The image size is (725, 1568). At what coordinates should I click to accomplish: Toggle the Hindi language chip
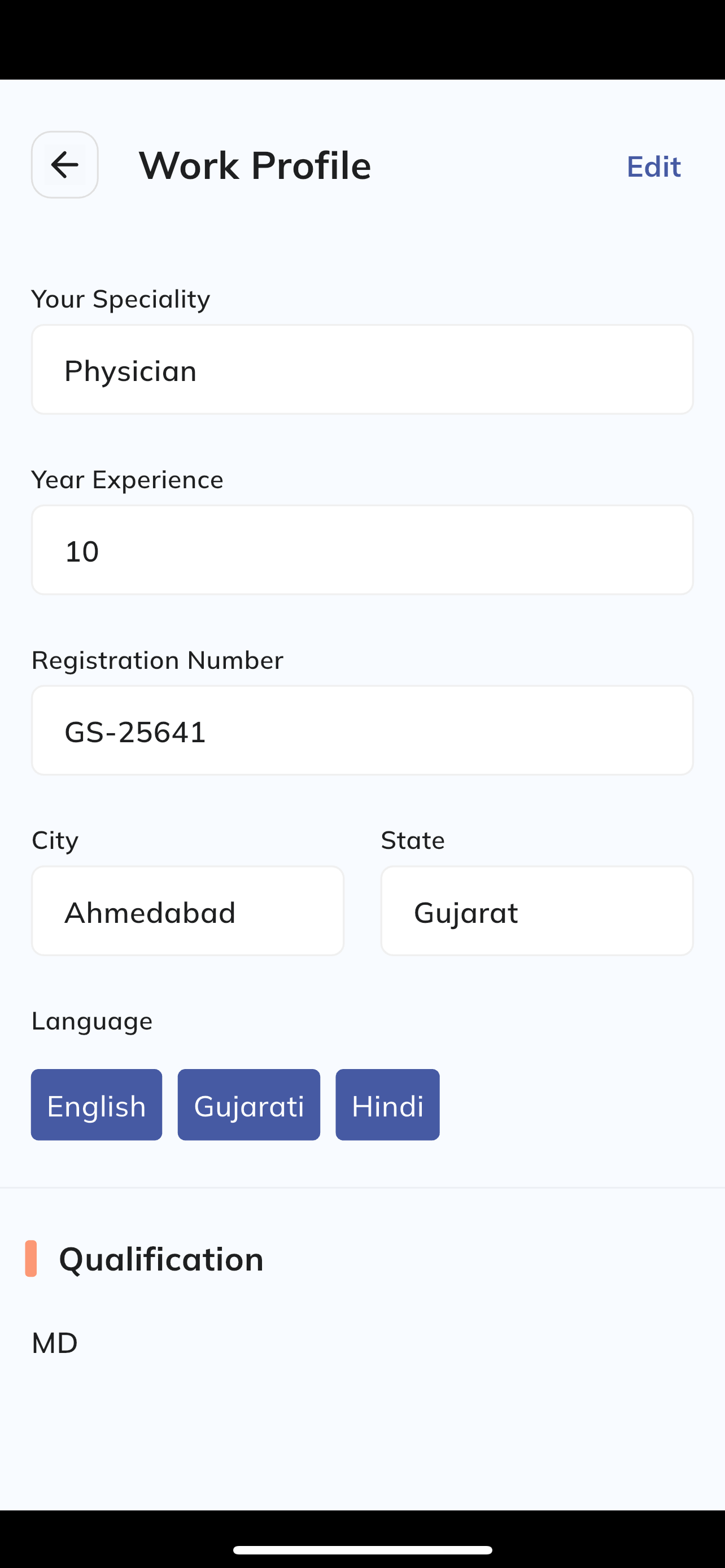388,1105
